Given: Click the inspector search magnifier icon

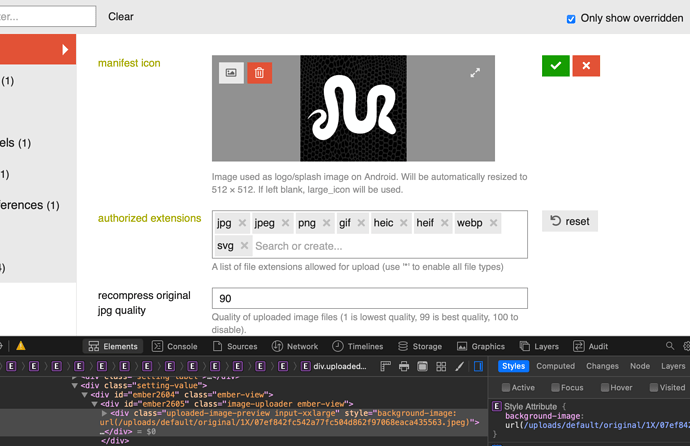Looking at the screenshot, I should pos(670,346).
